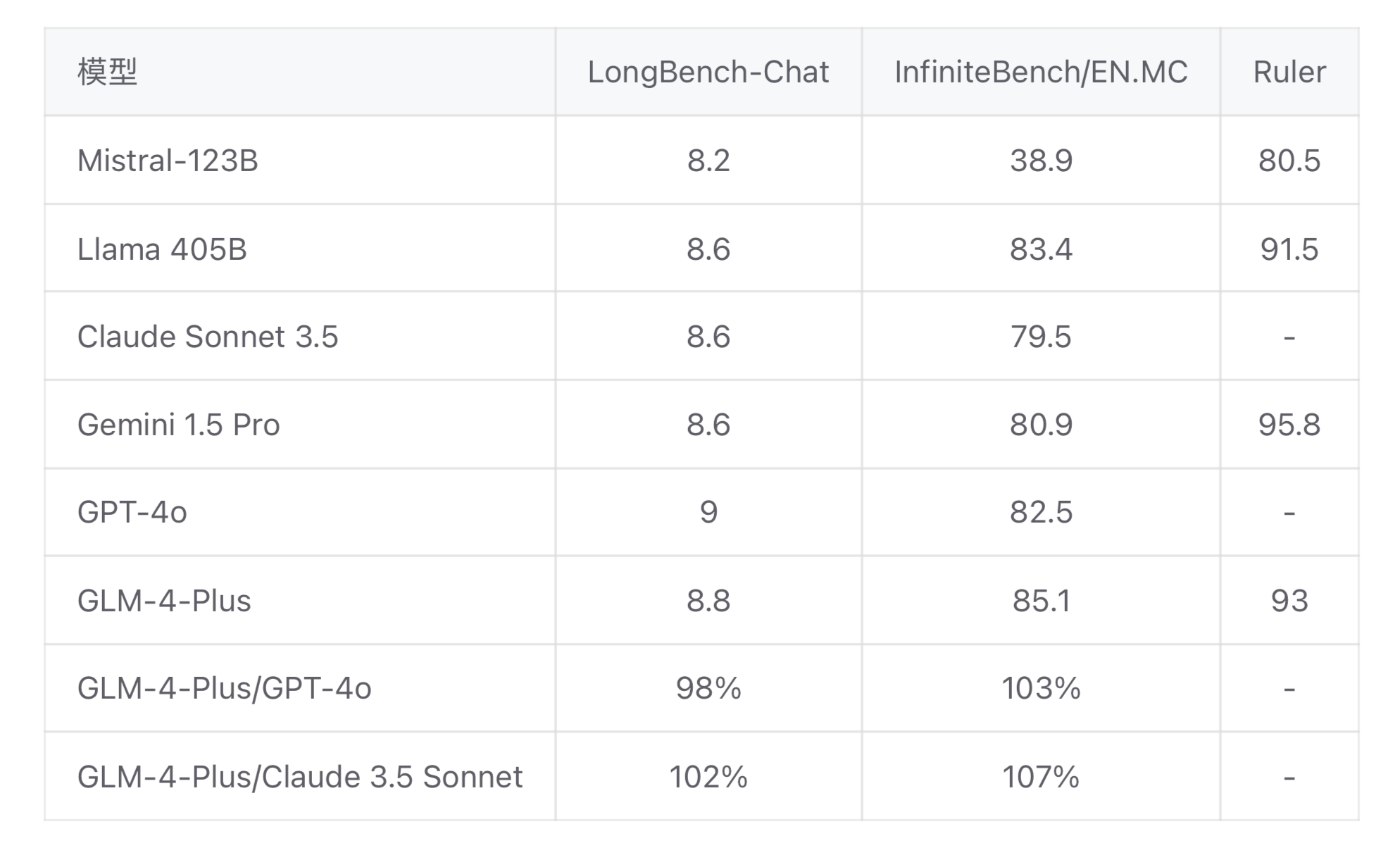Viewport: 1400px width, 848px height.
Task: Click the Mistral-123B model name
Action: (x=168, y=161)
